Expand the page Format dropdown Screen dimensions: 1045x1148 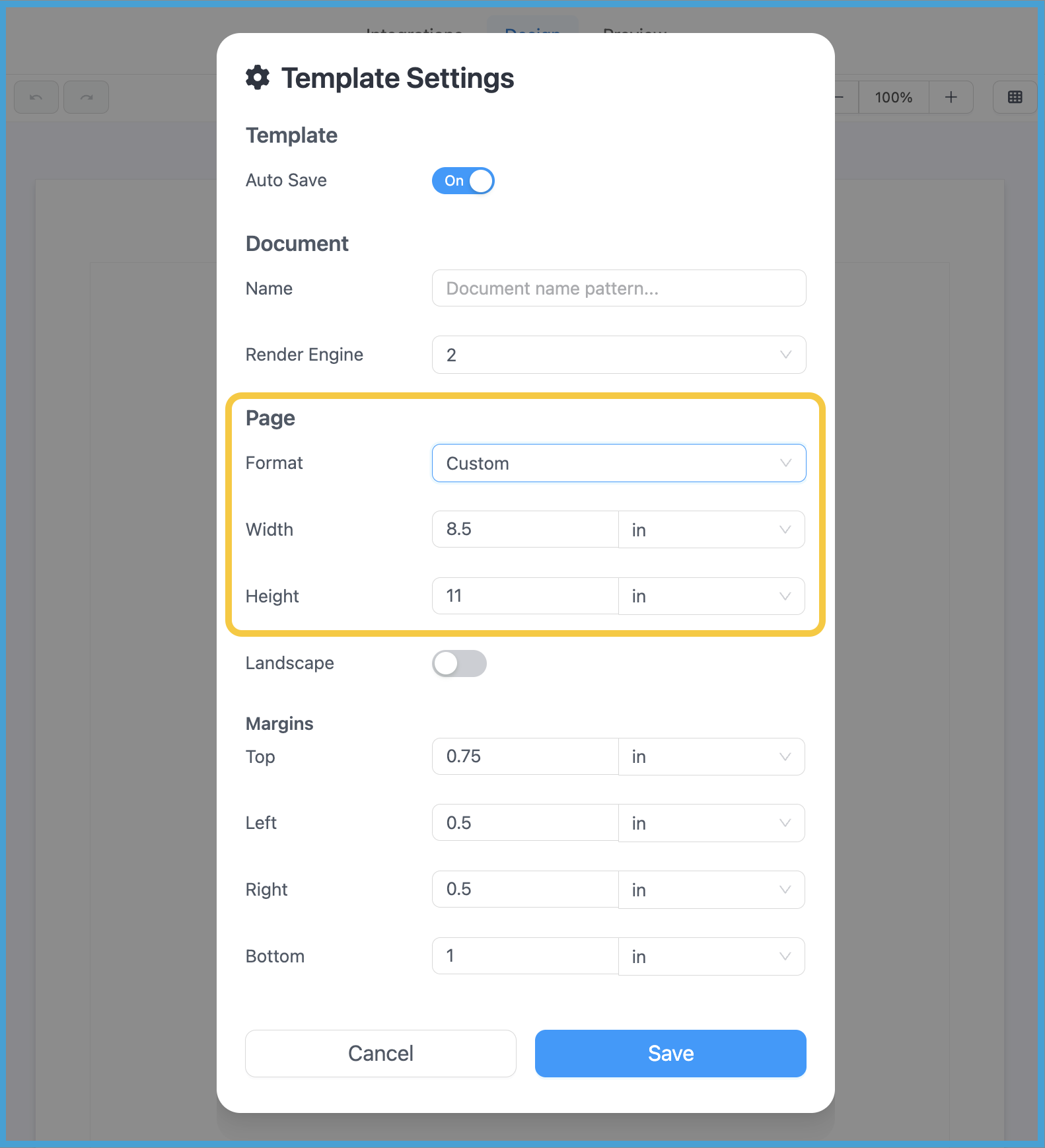pos(618,463)
